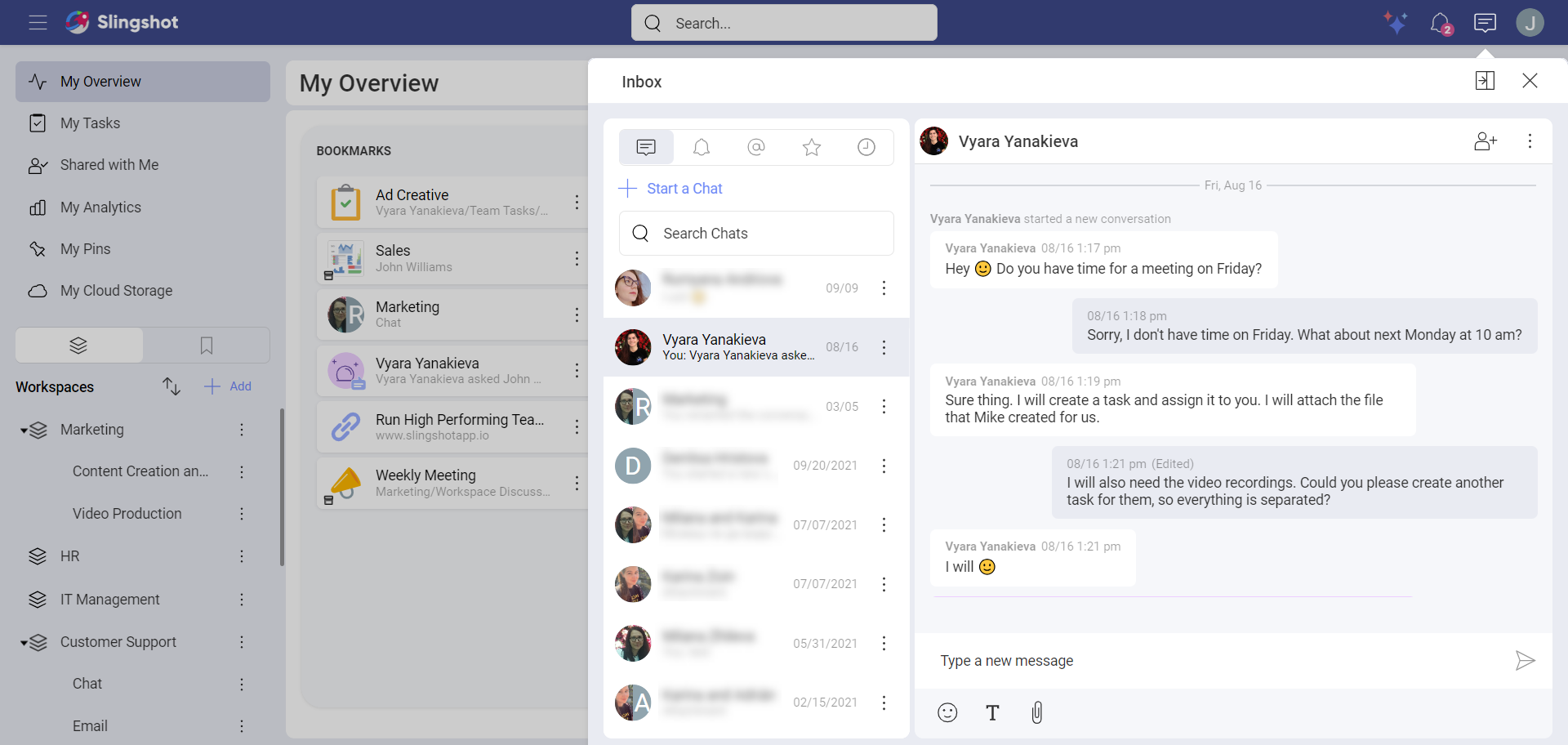Go to My Tasks
The width and height of the screenshot is (1568, 745).
point(143,123)
